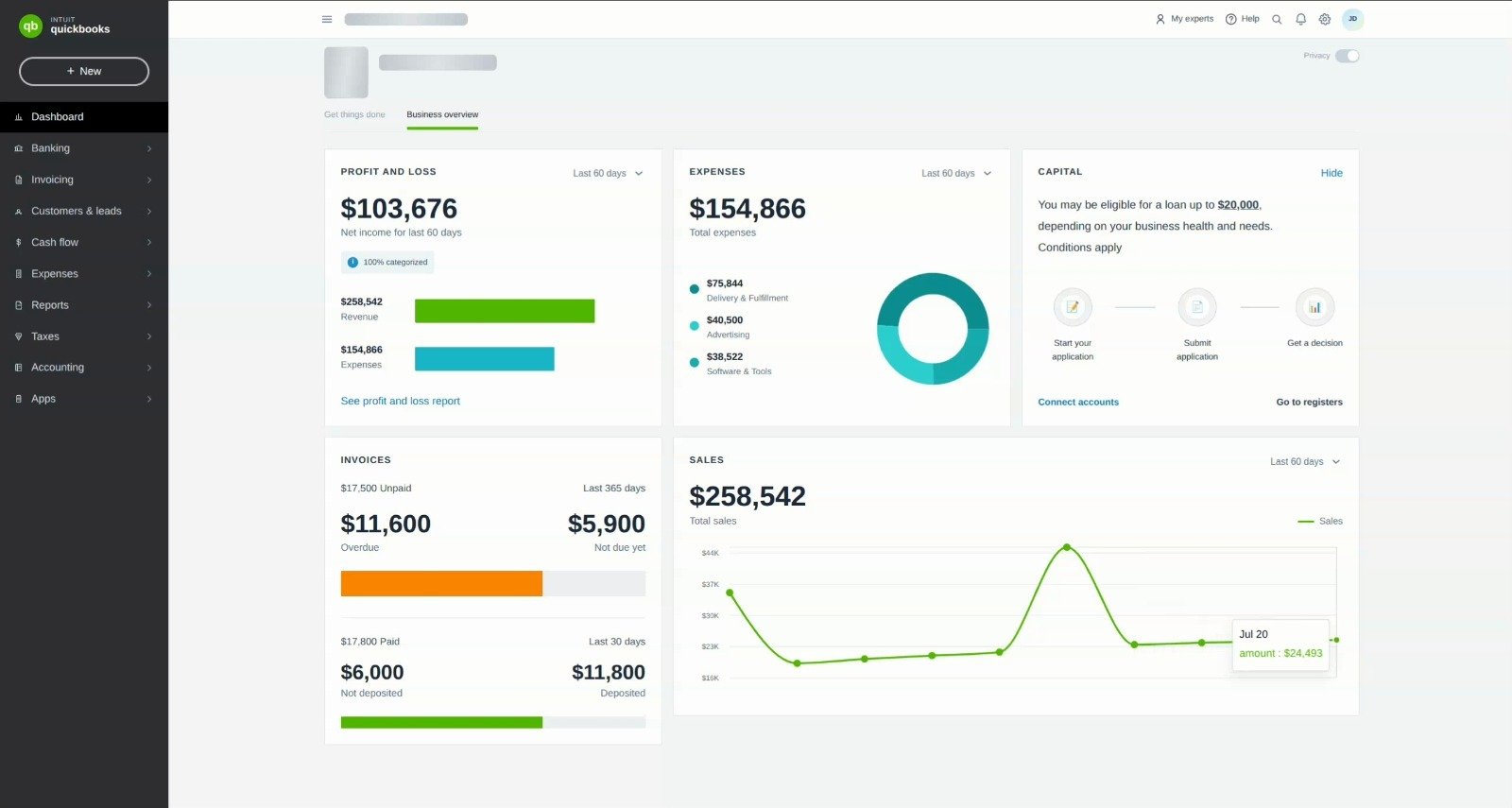Viewport: 1512px width, 808px height.
Task: Open See profit and loss report link
Action: pyautogui.click(x=400, y=401)
